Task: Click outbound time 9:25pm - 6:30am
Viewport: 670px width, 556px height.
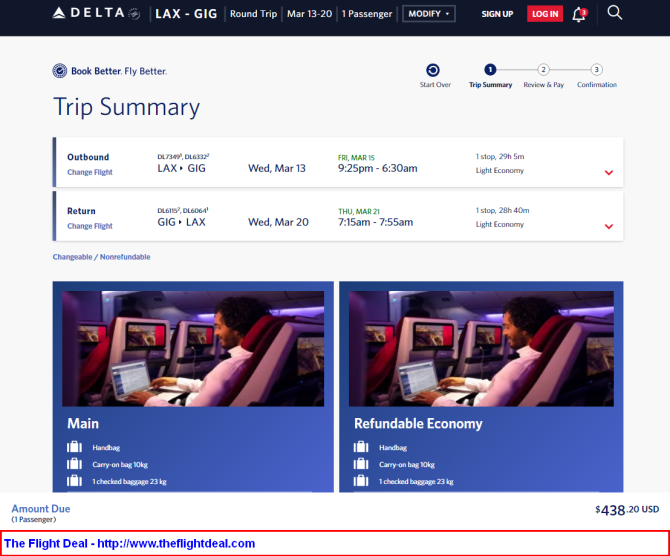Action: point(378,168)
